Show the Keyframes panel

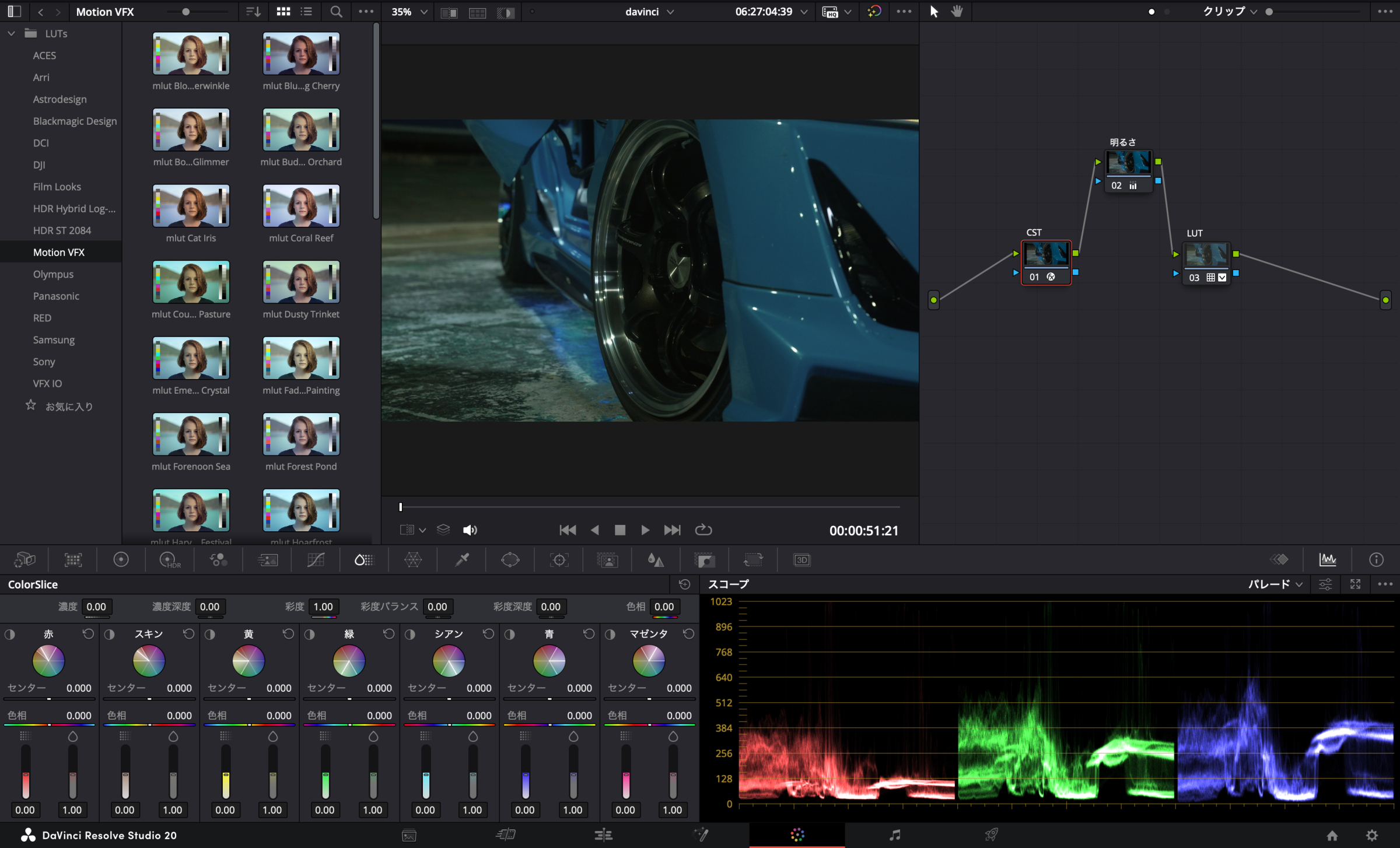[1279, 560]
